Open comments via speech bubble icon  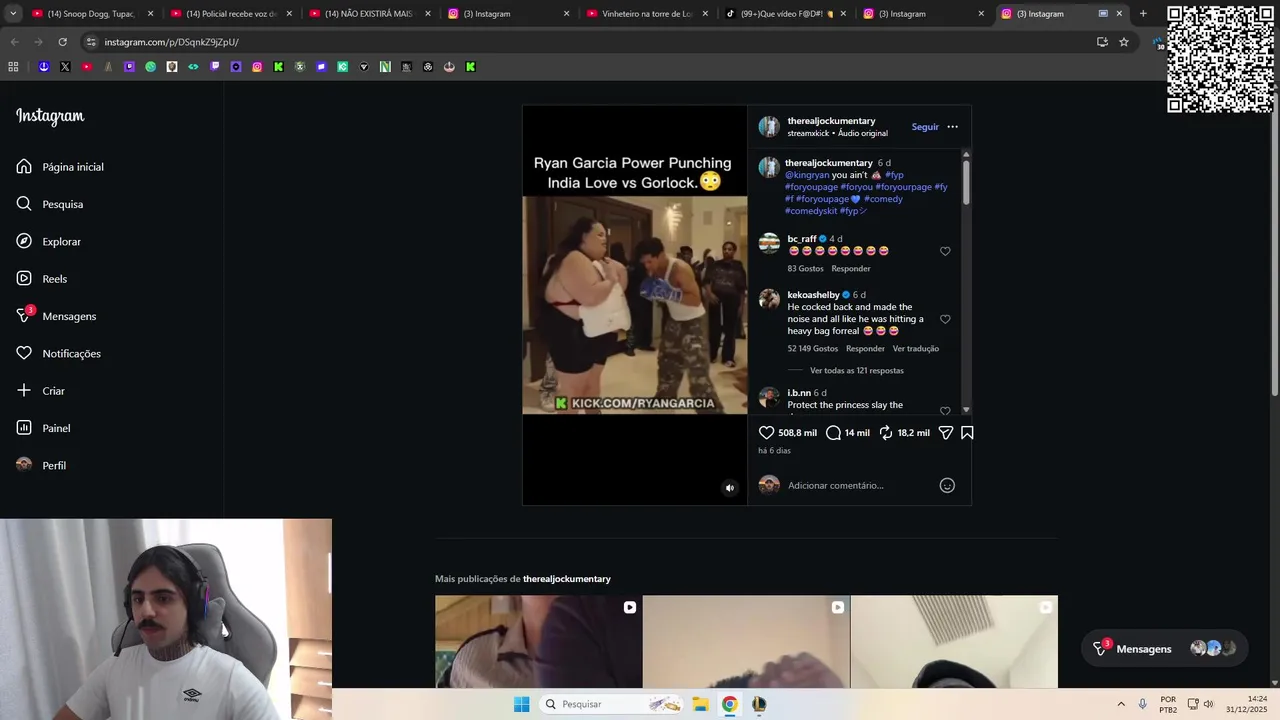(x=833, y=433)
